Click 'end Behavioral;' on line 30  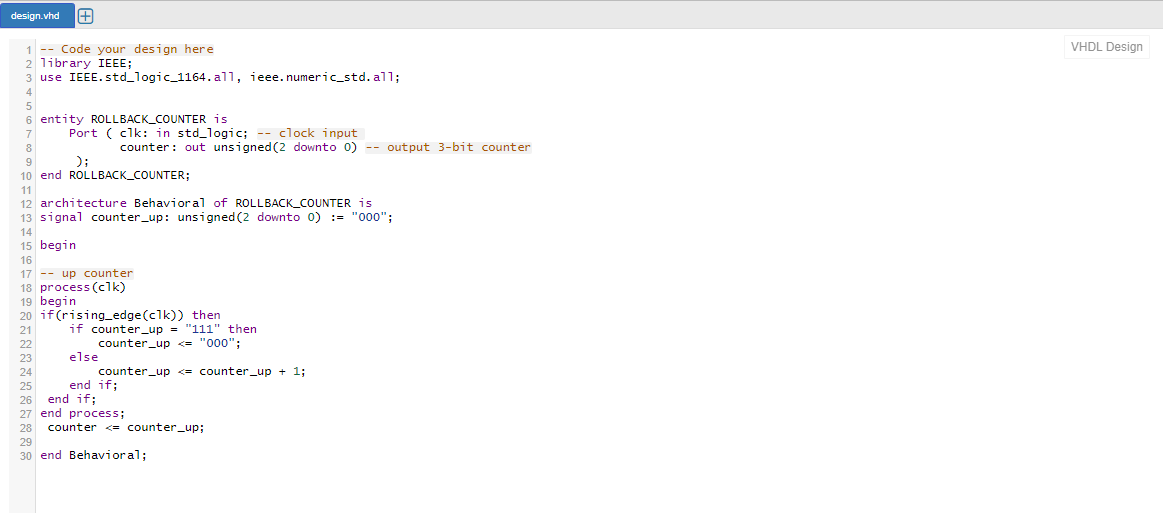(x=93, y=455)
